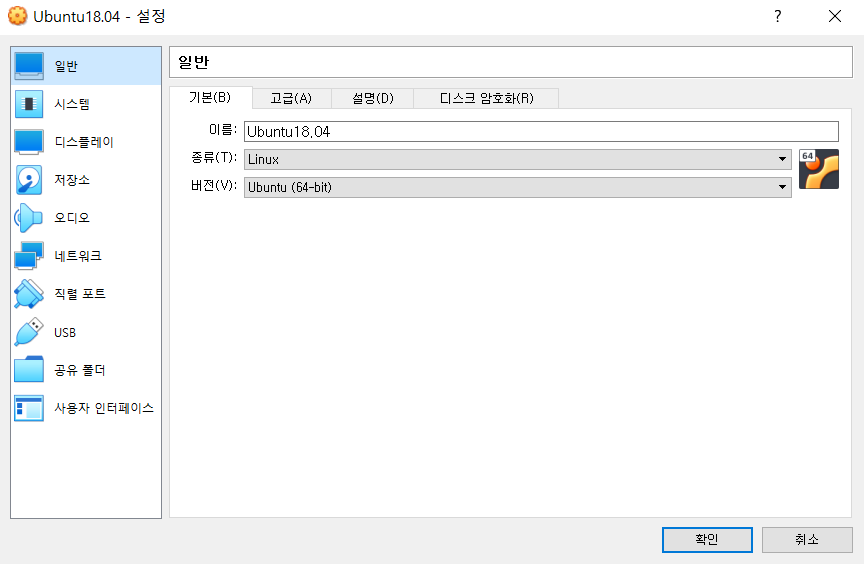Switch to the 디스크 암호화(R) tab
This screenshot has width=864, height=564.
487,99
